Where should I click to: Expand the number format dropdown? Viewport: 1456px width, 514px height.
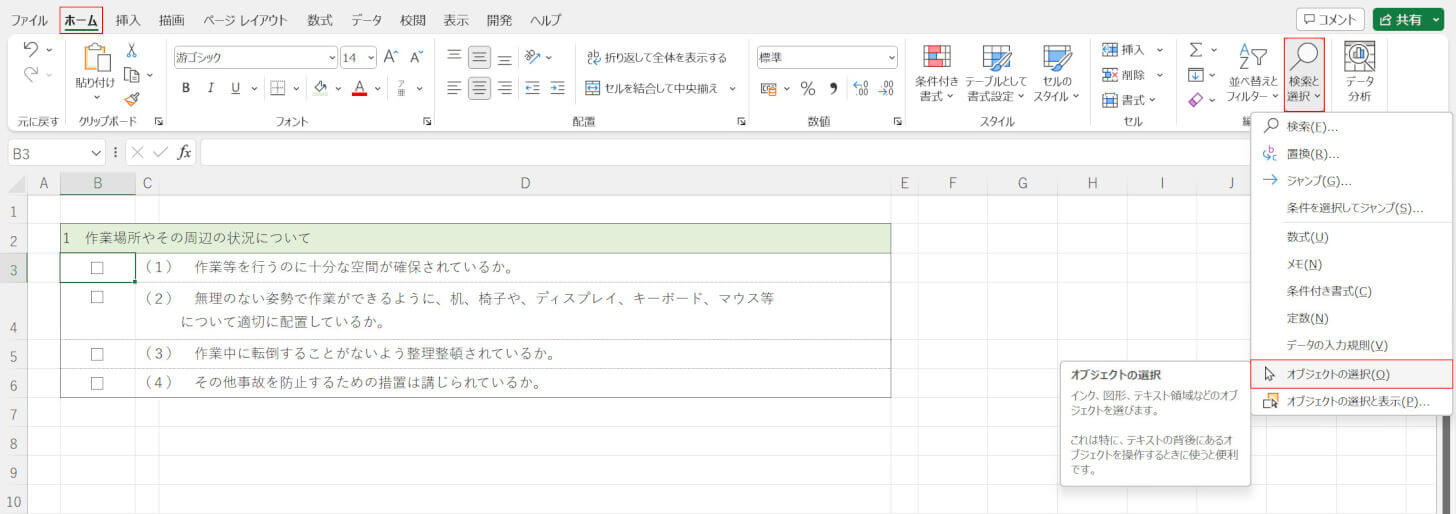pyautogui.click(x=890, y=58)
